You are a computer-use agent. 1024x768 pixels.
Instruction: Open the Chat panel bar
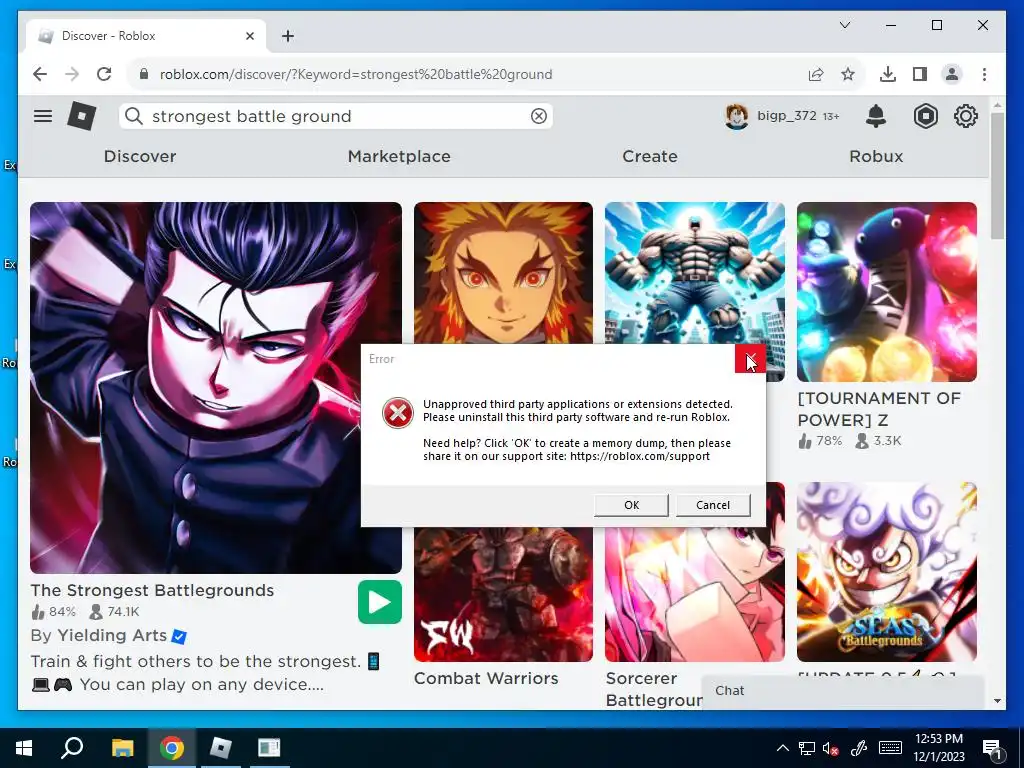842,691
